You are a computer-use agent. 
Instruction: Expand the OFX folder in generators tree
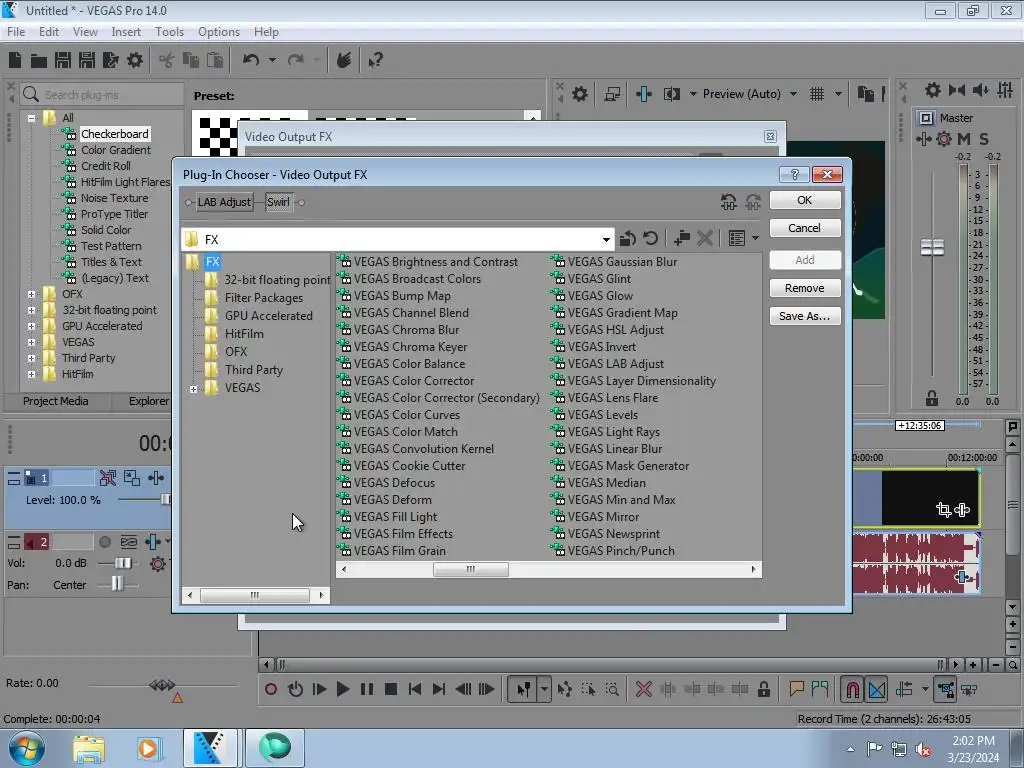coord(31,295)
